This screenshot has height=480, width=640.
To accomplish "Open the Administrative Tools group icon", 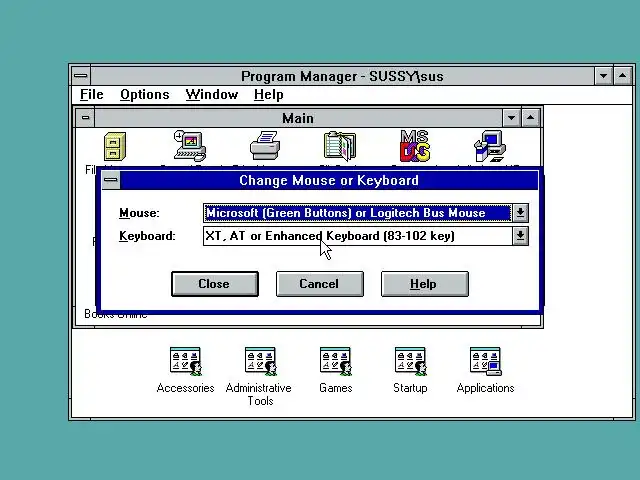I will tap(260, 362).
